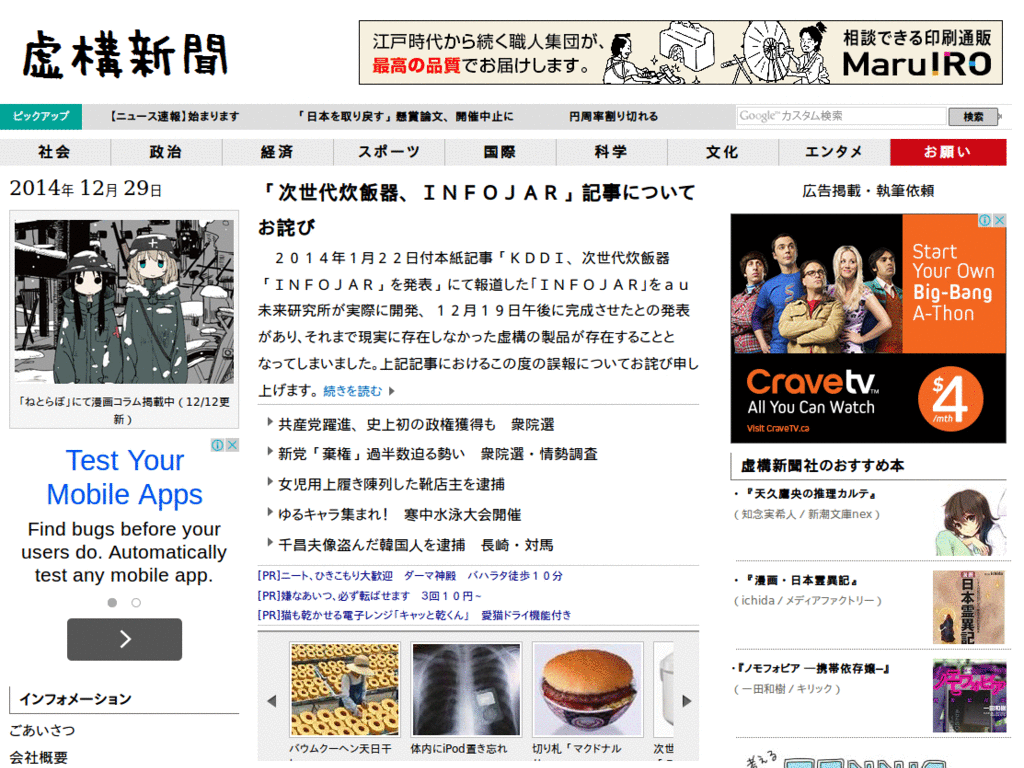Open the 会社概要 information link
The height and width of the screenshot is (768, 1024).
[x=39, y=757]
